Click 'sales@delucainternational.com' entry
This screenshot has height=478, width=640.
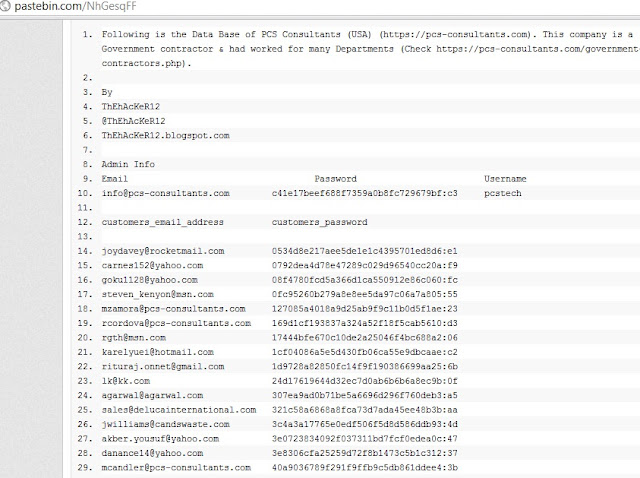click(x=179, y=410)
